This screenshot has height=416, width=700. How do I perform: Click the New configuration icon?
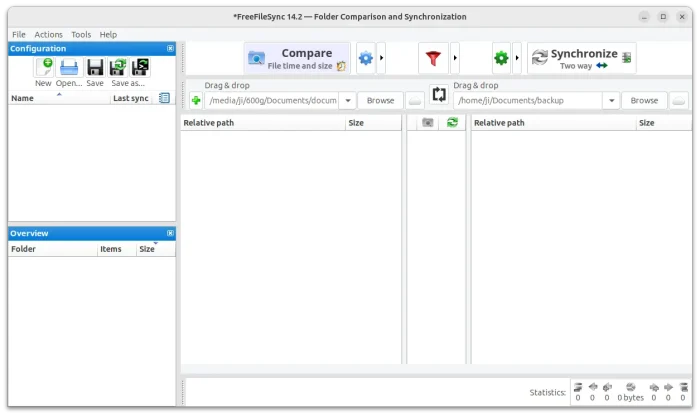pos(44,67)
